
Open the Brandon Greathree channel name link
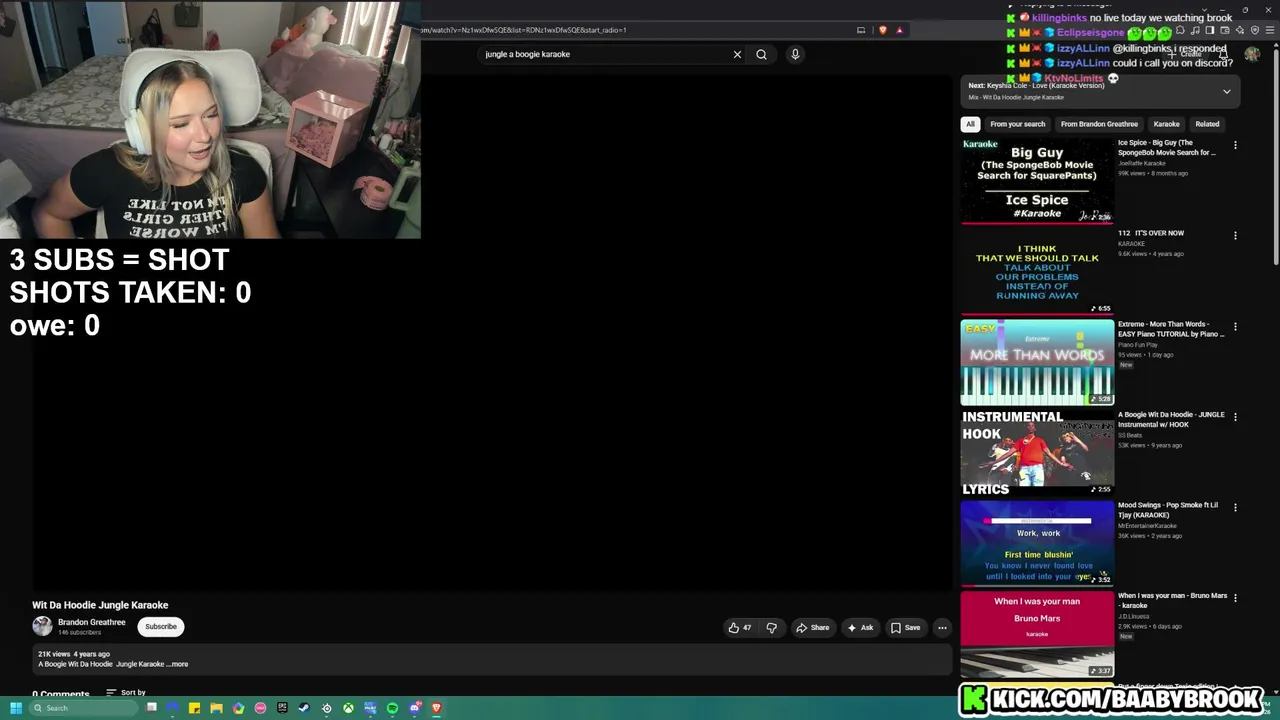point(92,622)
